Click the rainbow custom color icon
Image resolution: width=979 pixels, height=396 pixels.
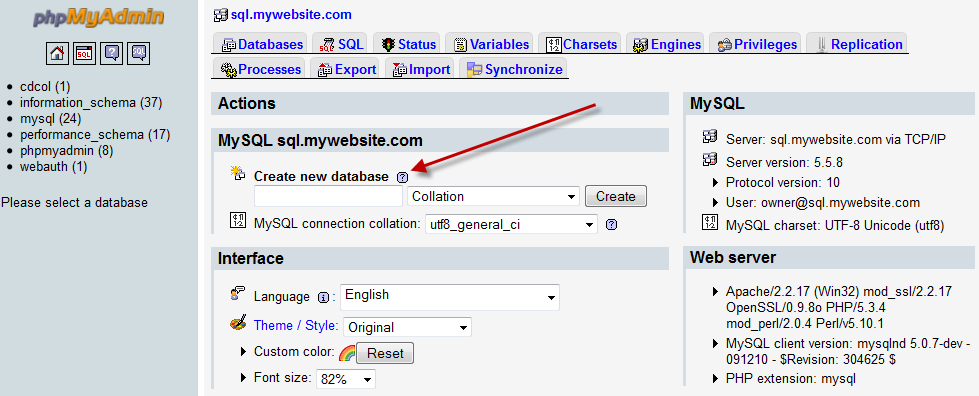coord(347,354)
